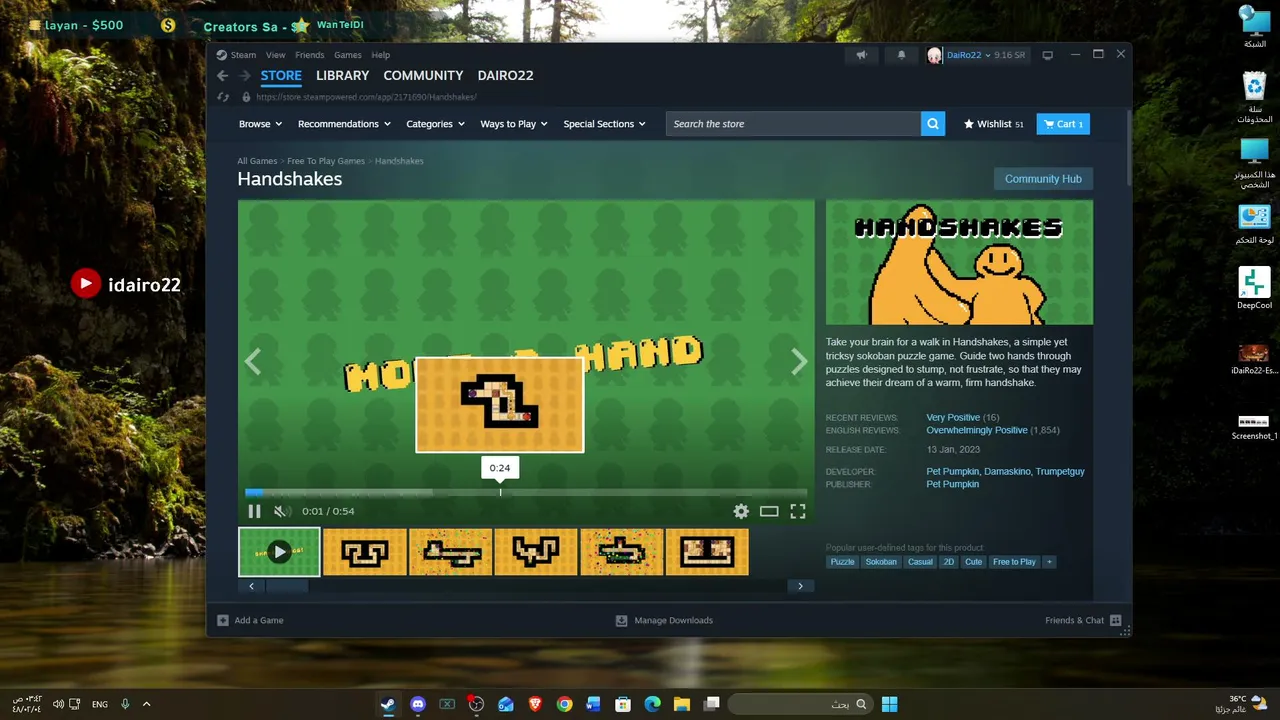
Task: Open the Damaskino developer link
Action: click(x=1006, y=471)
